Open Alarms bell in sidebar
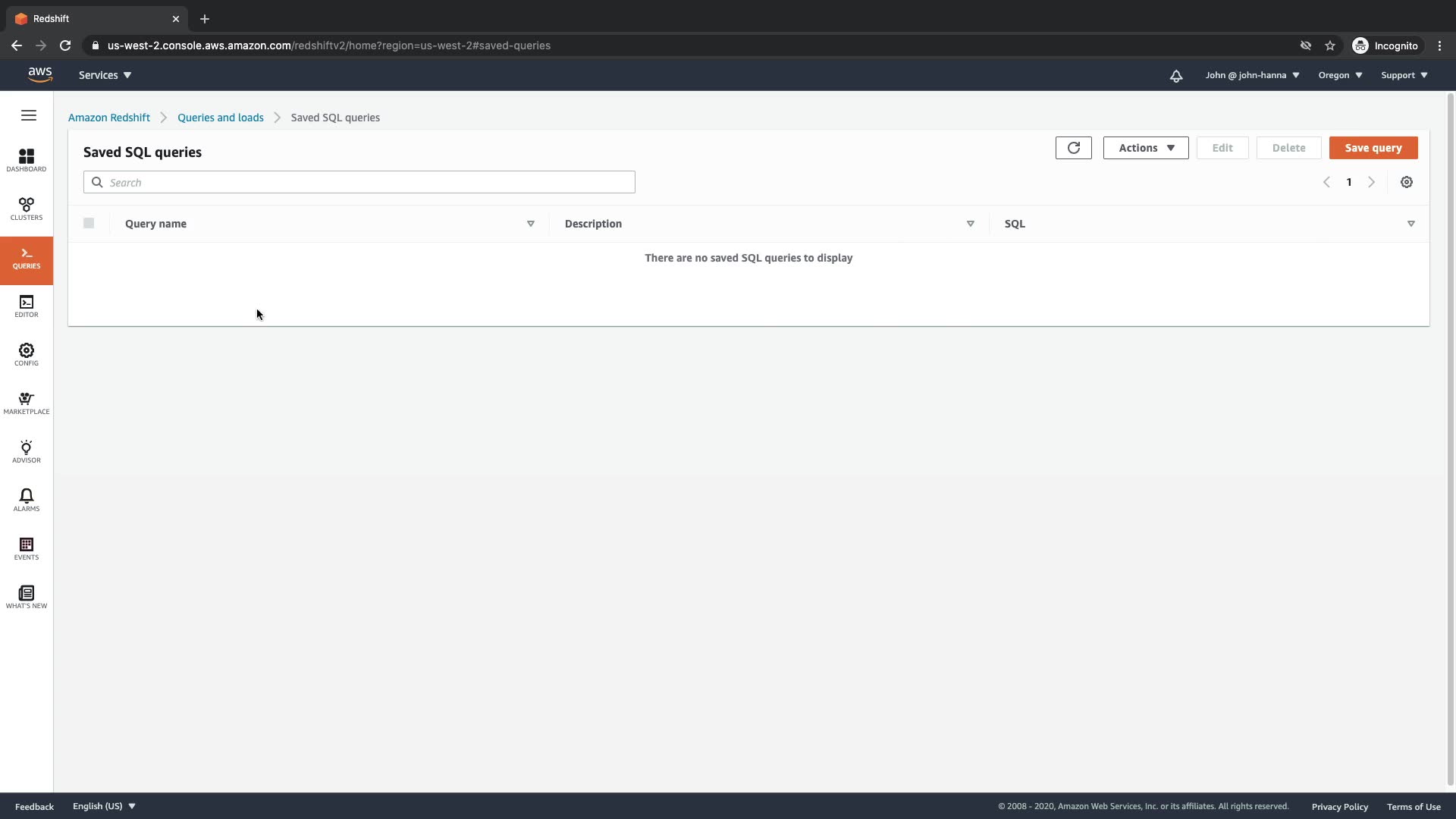The width and height of the screenshot is (1456, 819). [x=27, y=500]
